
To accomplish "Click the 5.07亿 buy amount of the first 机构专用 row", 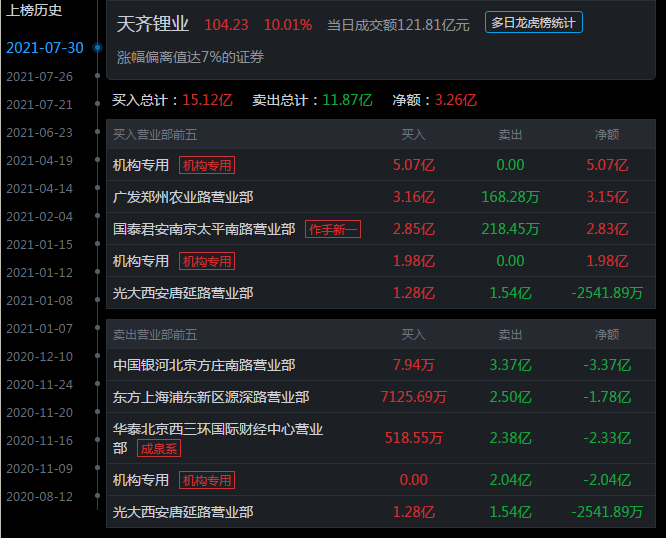I will tap(414, 165).
